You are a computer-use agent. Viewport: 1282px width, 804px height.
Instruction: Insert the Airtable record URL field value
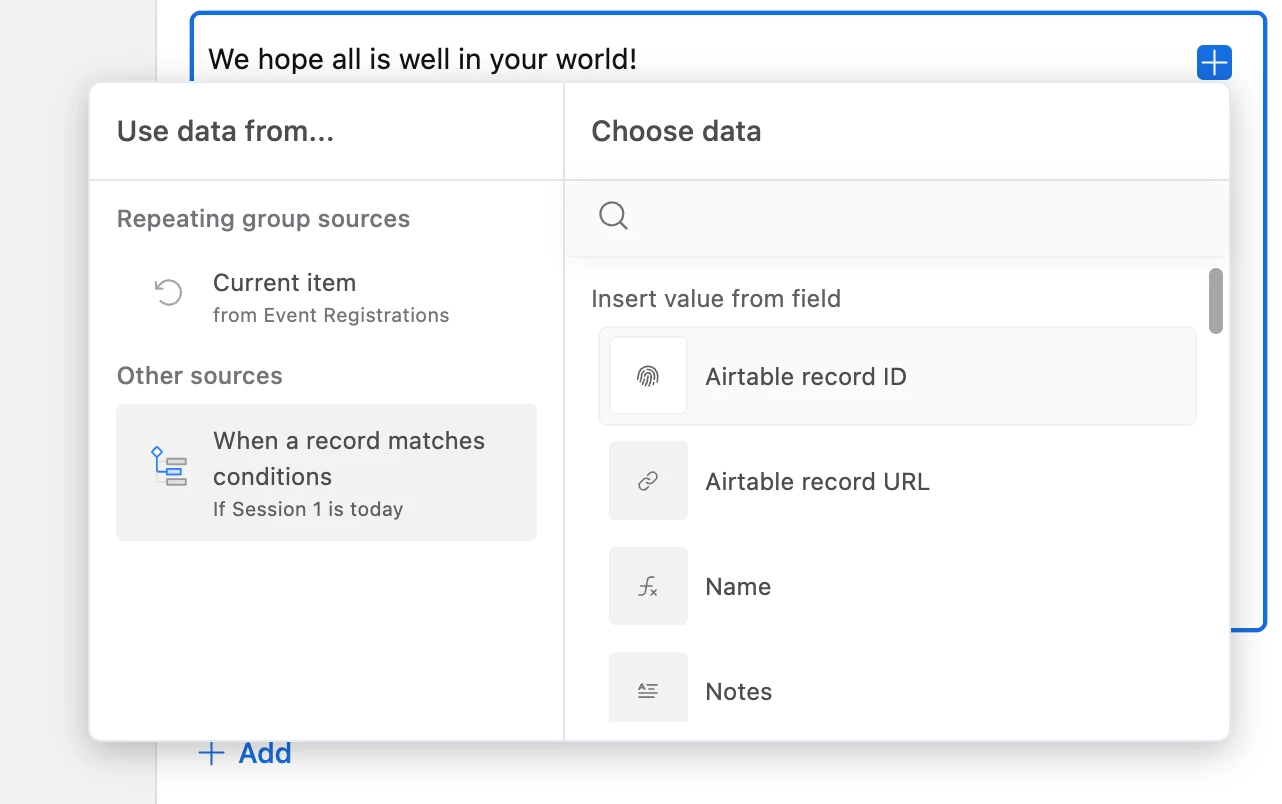point(817,482)
